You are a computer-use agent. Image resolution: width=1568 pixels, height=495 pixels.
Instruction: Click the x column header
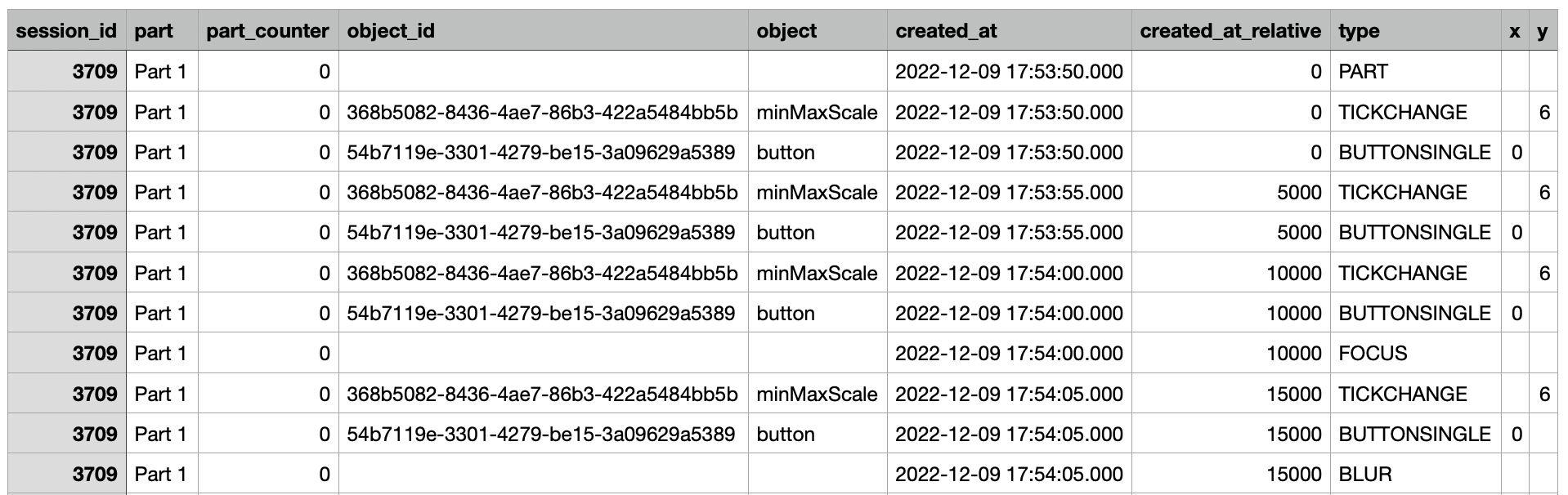1516,31
